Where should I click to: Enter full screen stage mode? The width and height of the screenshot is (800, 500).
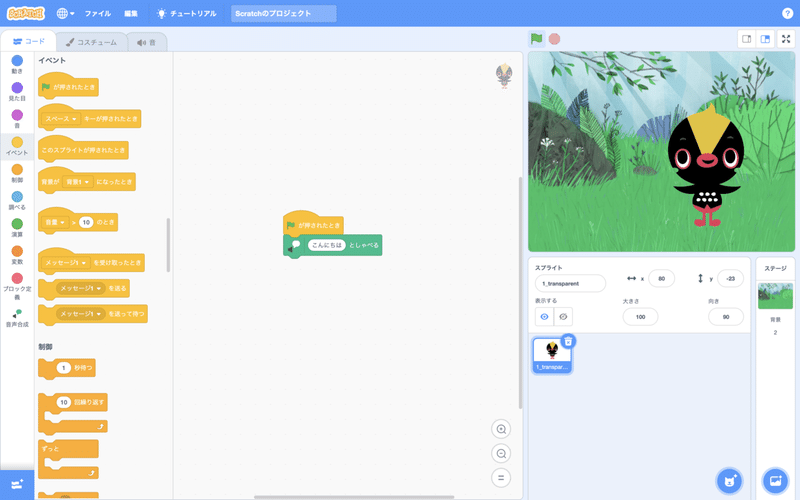[786, 39]
